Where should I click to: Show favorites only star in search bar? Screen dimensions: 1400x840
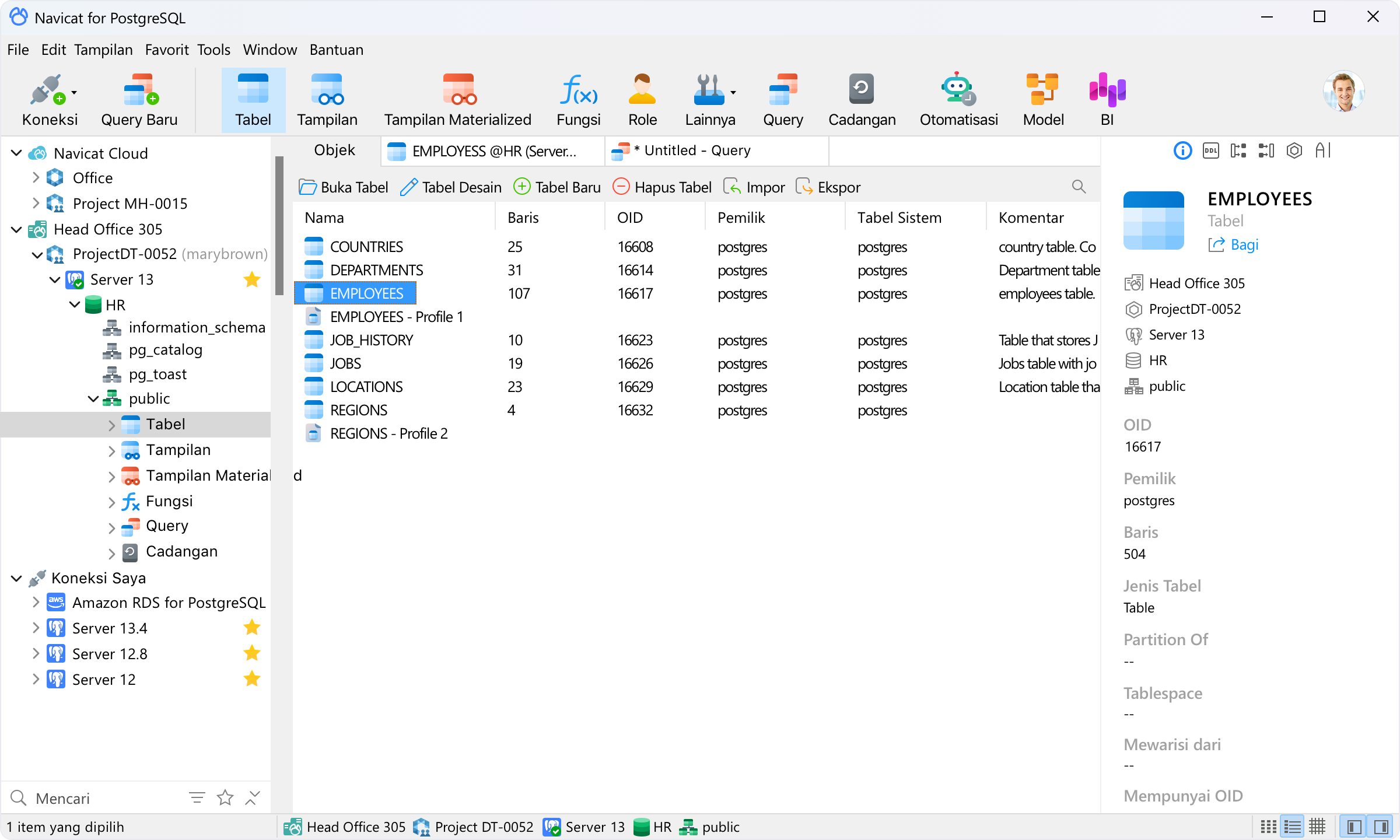coord(225,797)
